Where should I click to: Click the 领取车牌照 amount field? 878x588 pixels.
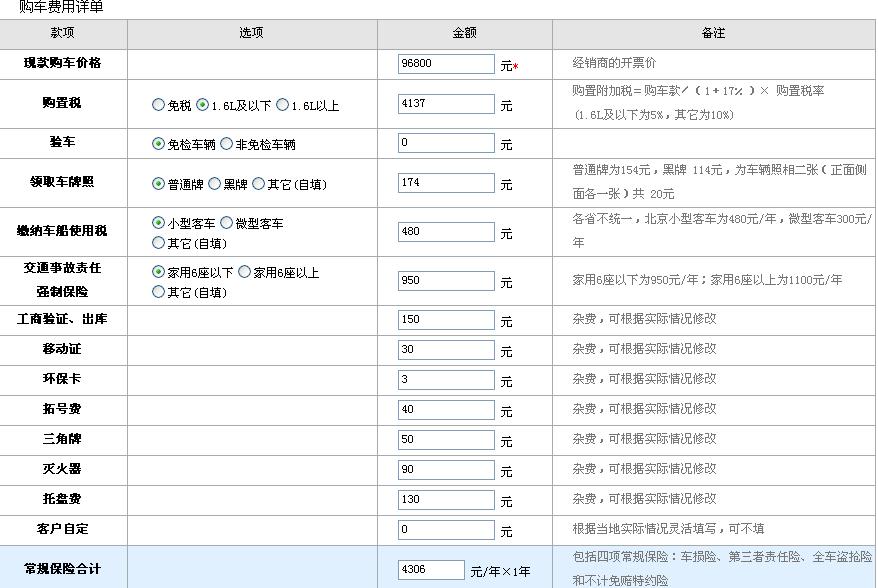[x=446, y=183]
